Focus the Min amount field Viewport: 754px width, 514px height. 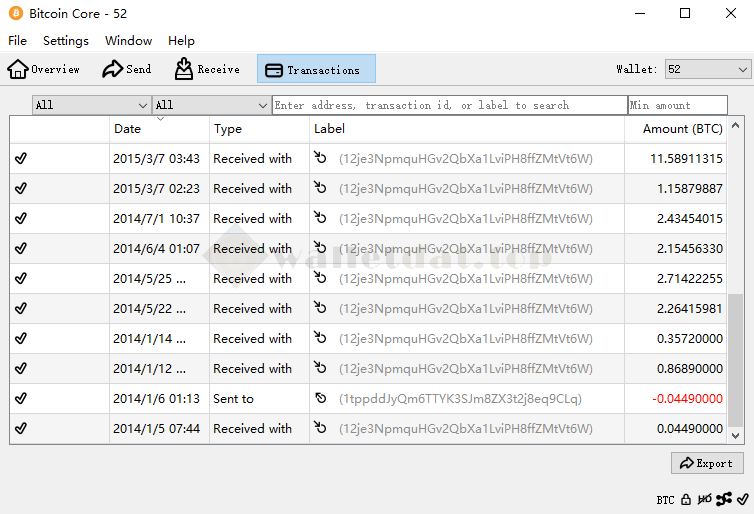(x=677, y=105)
